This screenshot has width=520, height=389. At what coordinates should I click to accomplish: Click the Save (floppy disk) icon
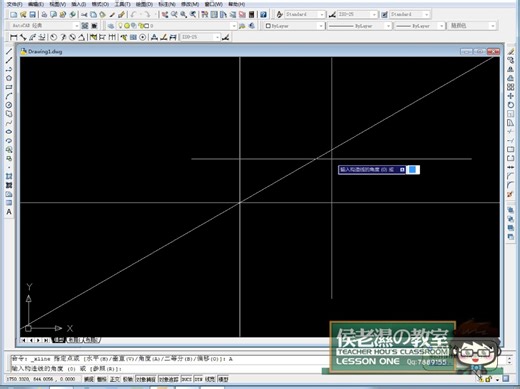click(x=32, y=15)
